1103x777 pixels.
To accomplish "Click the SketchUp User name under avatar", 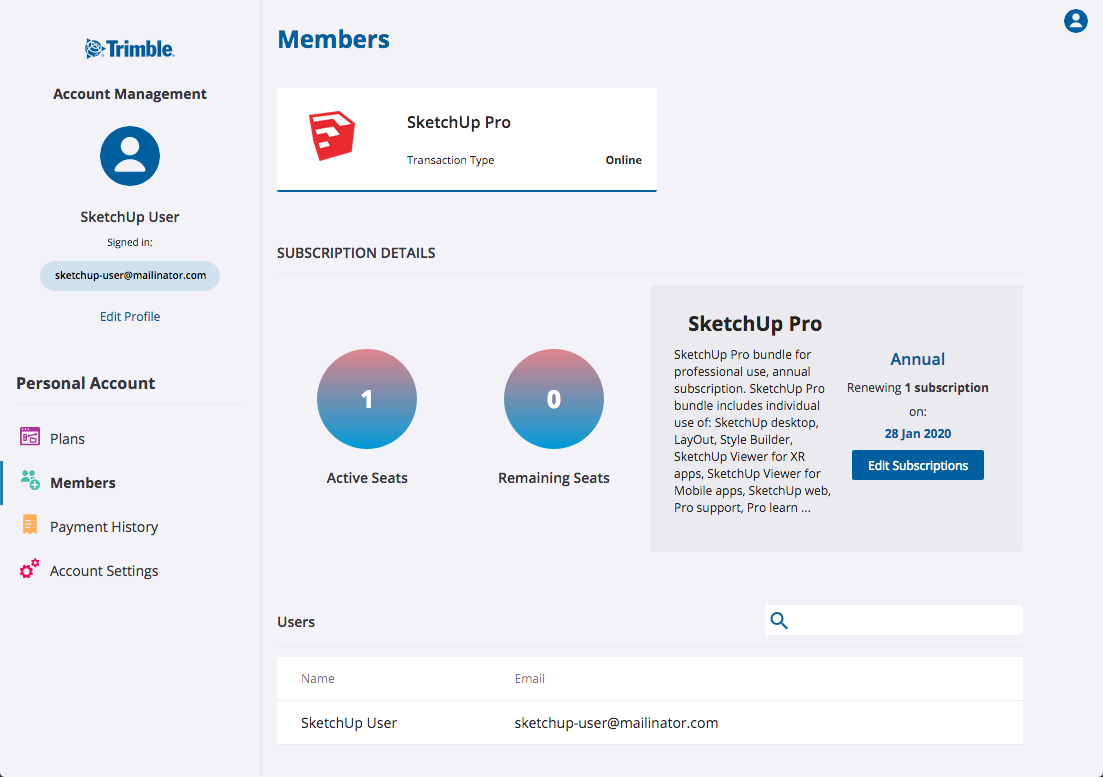I will click(130, 217).
